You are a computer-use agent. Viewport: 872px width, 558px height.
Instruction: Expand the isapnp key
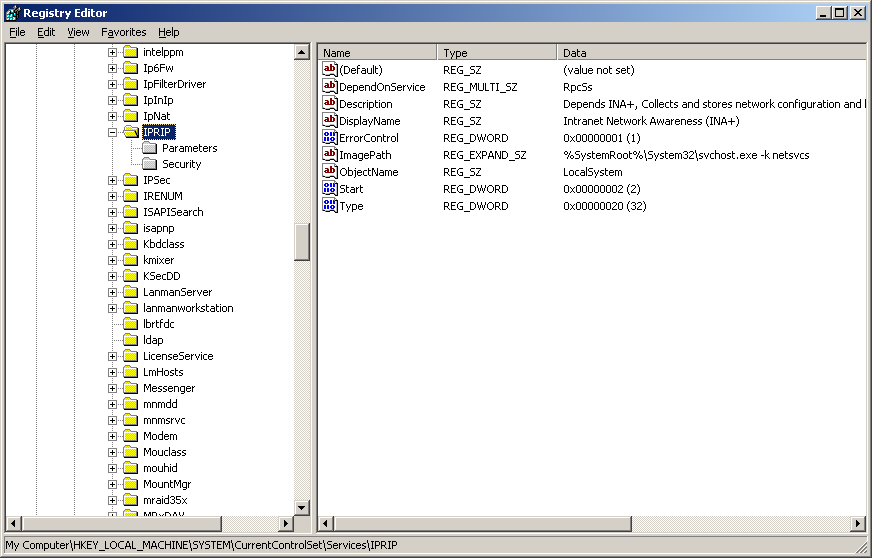point(112,228)
